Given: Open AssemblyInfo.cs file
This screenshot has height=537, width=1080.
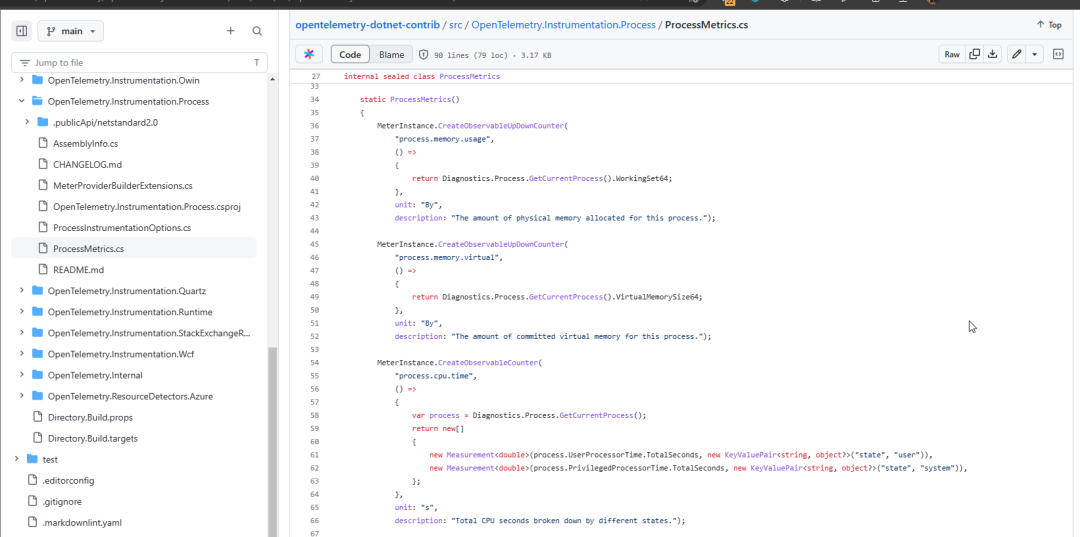Looking at the screenshot, I should coord(85,144).
